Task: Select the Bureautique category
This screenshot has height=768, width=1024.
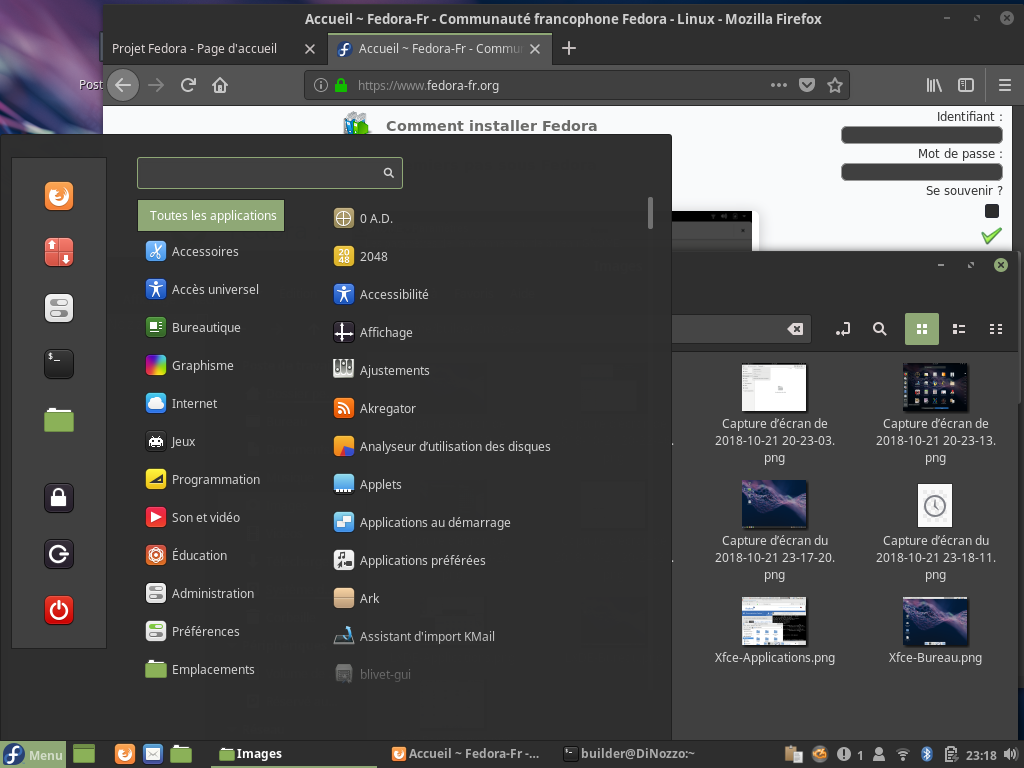Action: click(193, 327)
